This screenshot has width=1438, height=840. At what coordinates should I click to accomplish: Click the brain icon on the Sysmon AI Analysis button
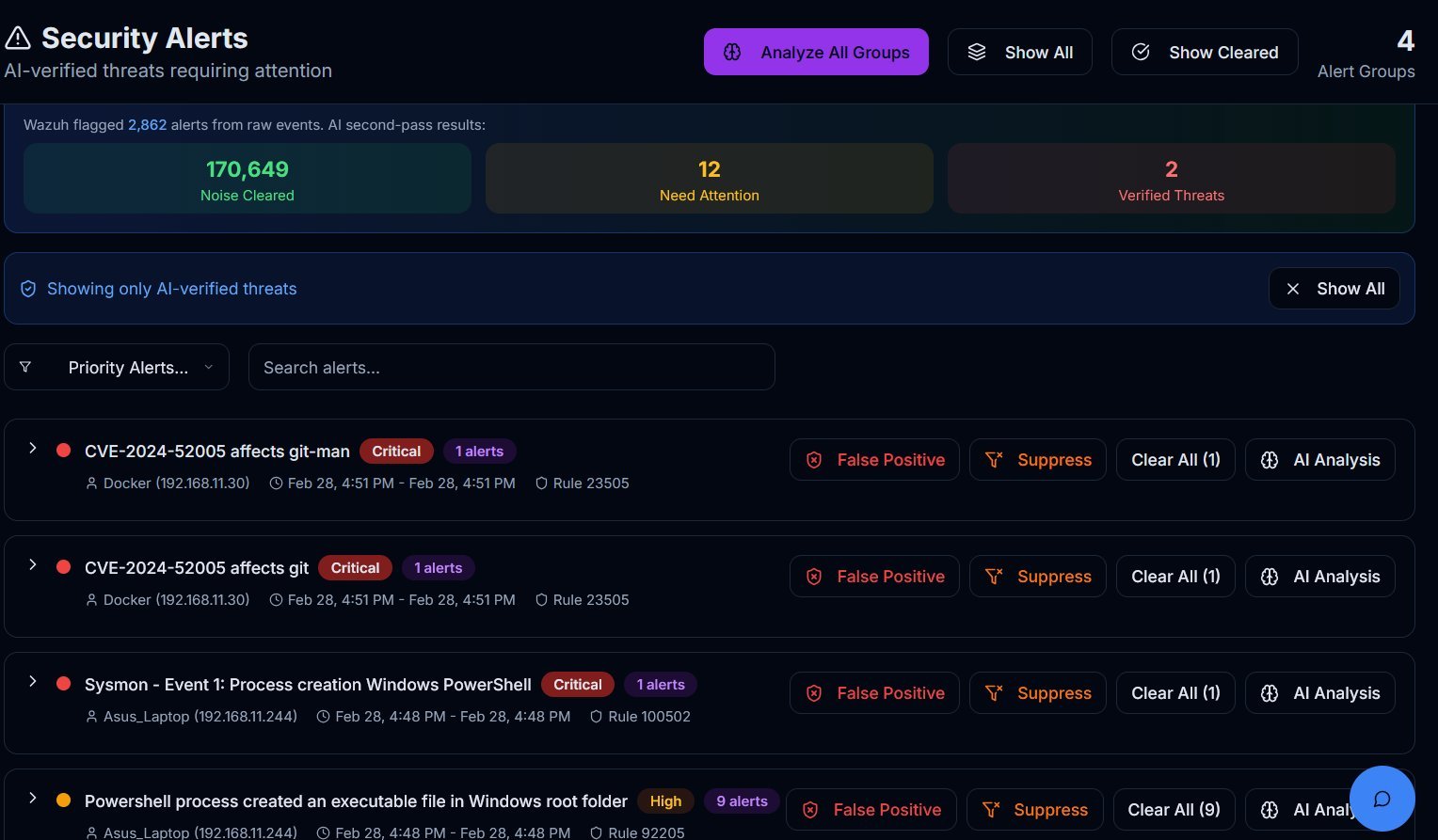pos(1270,692)
